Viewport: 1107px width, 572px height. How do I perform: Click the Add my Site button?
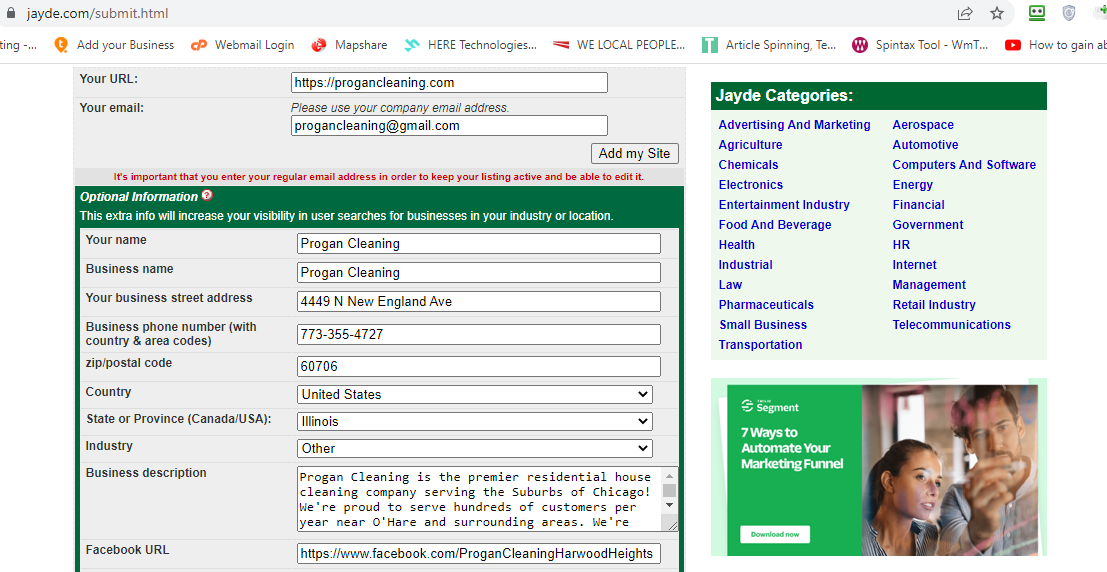[x=634, y=153]
